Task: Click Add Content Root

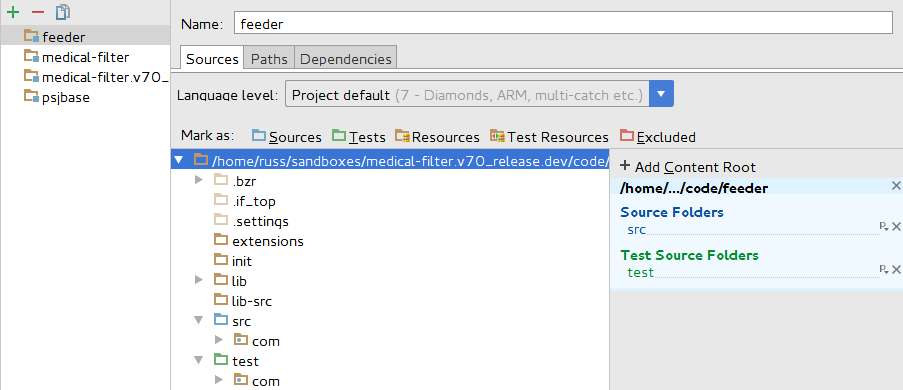Action: 688,167
